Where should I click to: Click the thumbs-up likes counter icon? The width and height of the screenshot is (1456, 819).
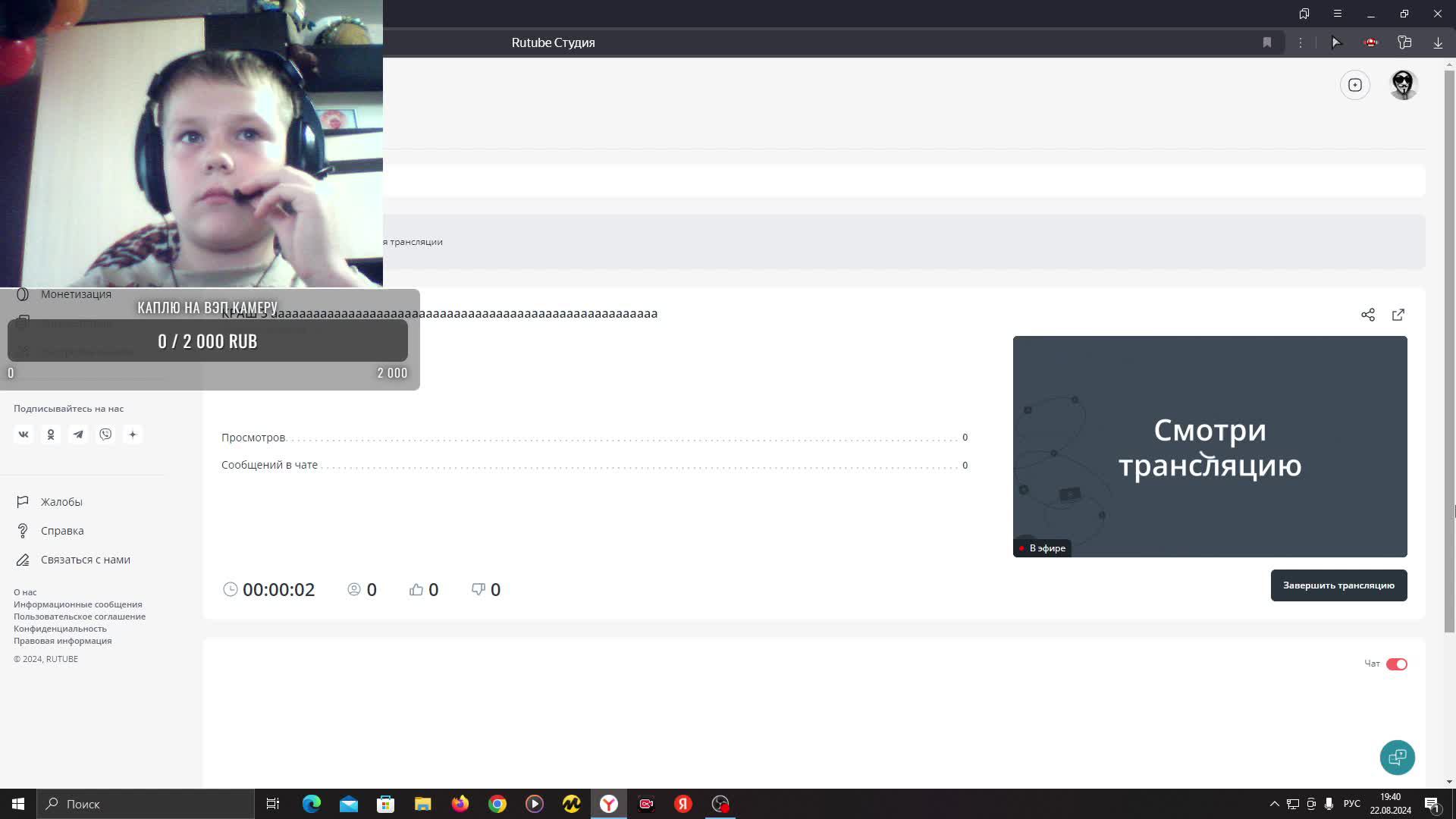tap(416, 589)
